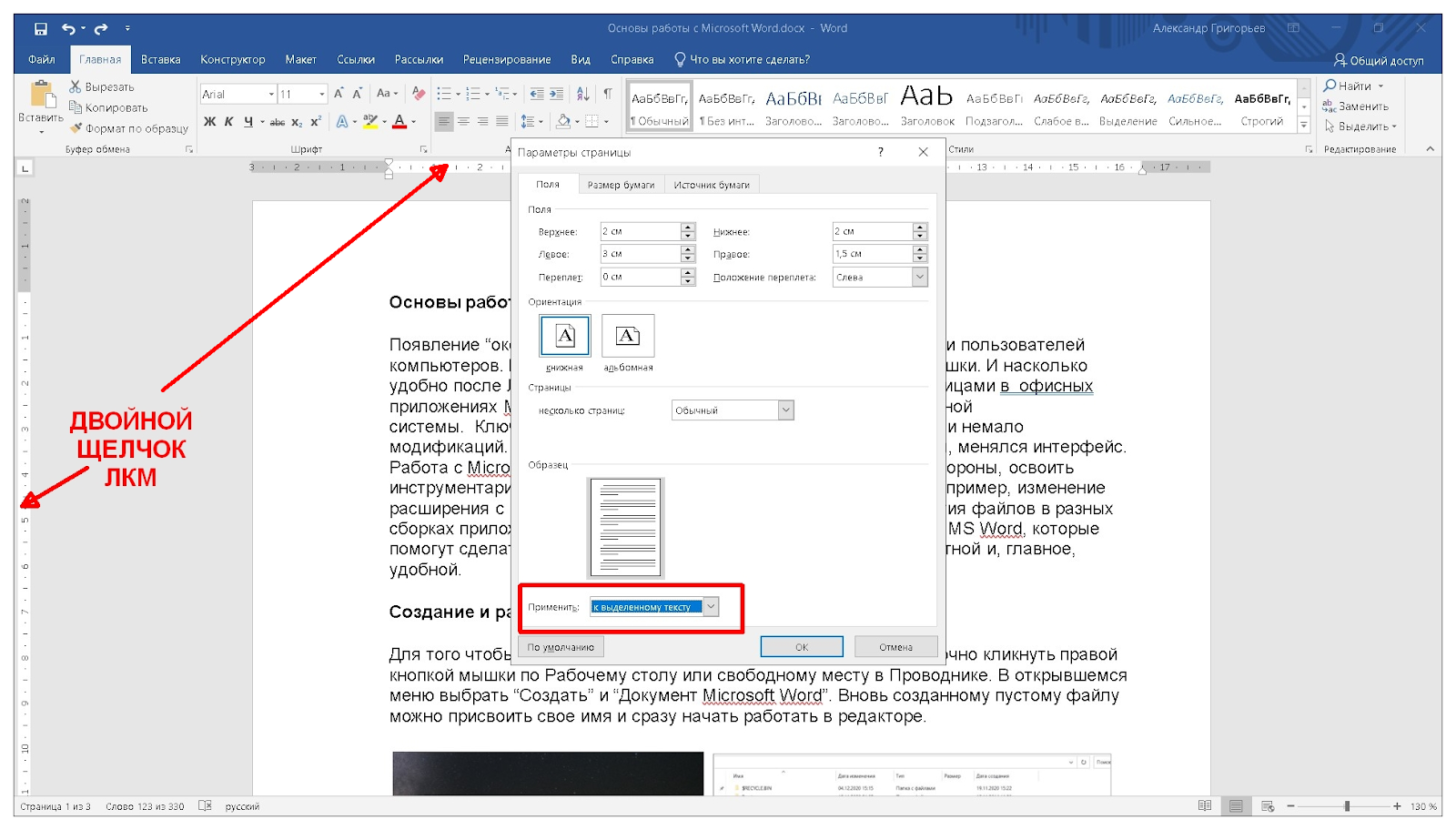Click the zoom slider in the status bar

(1347, 806)
